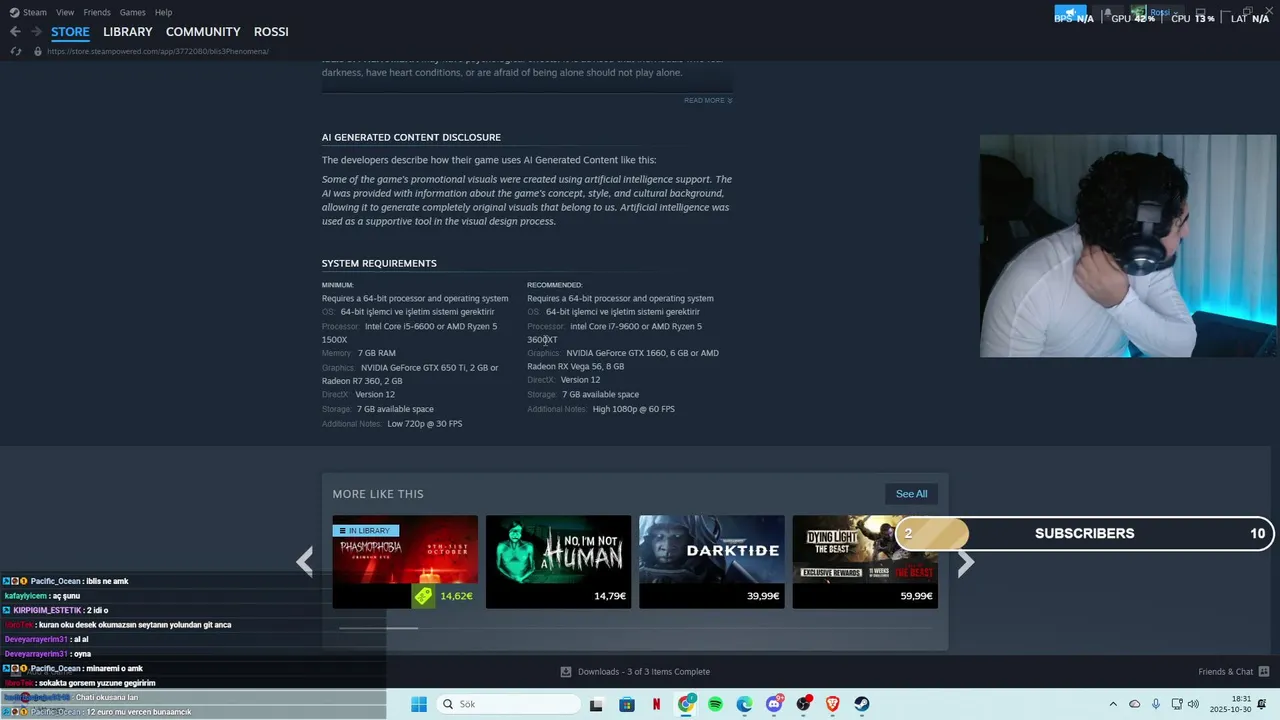The width and height of the screenshot is (1280, 720).
Task: Click the SYSTEM REQUIREMENTS heading
Action: click(379, 263)
